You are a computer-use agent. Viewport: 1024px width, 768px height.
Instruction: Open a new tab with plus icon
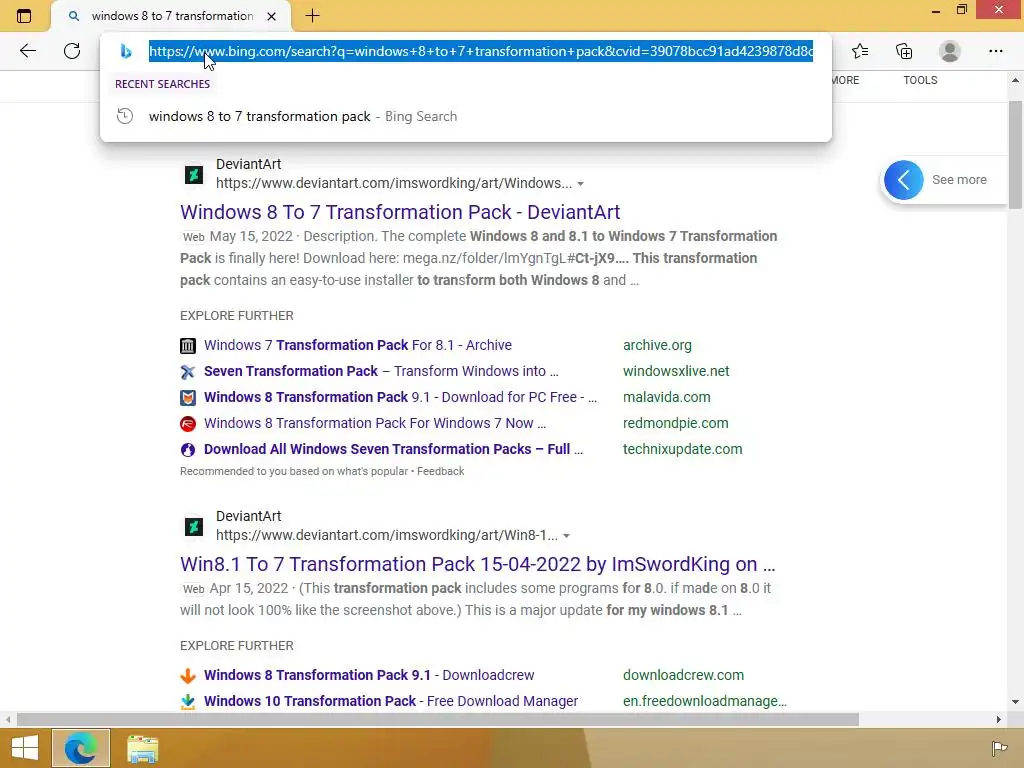click(312, 16)
